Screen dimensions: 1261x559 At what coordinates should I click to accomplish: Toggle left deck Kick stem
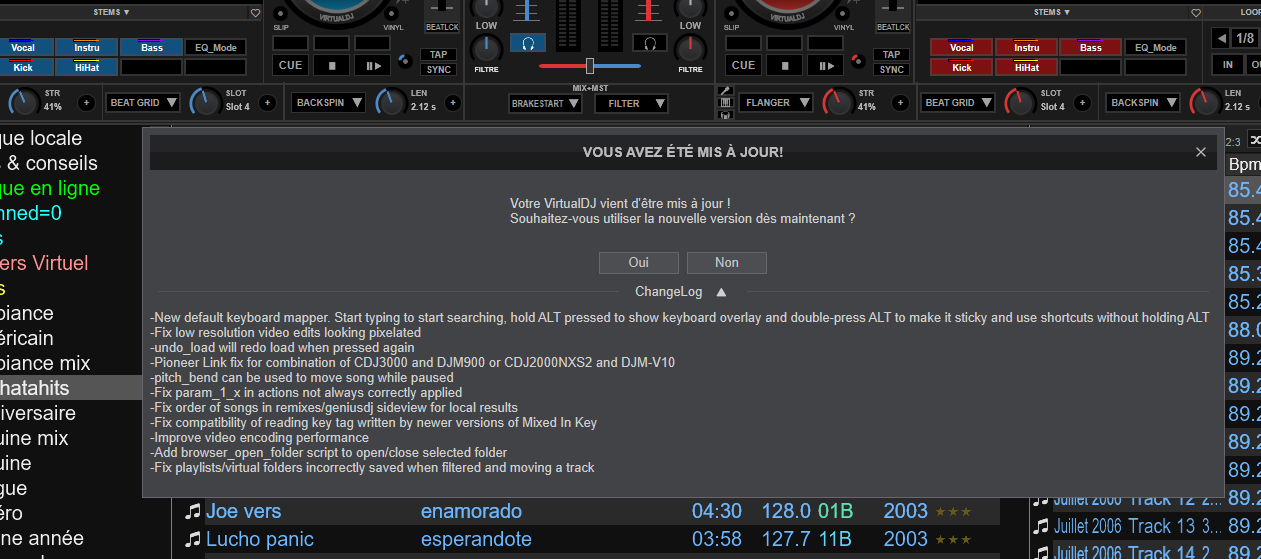point(23,67)
